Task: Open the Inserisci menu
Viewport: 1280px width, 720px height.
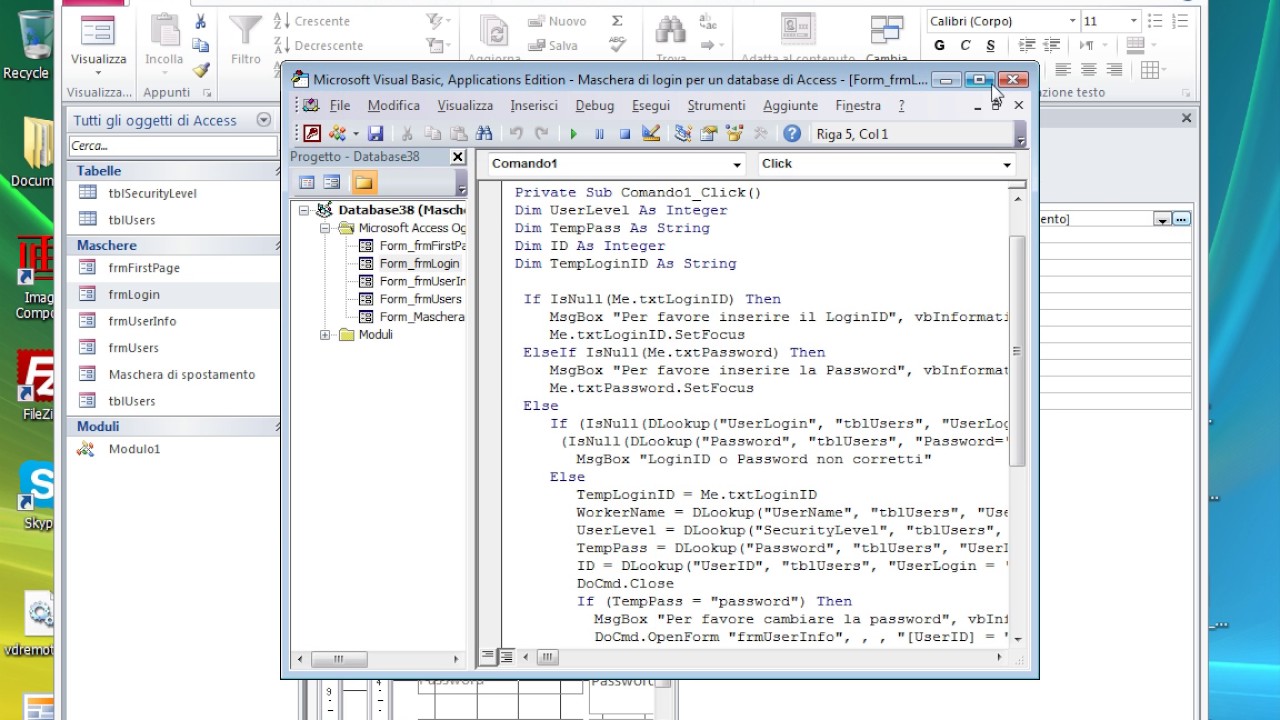Action: (x=534, y=105)
